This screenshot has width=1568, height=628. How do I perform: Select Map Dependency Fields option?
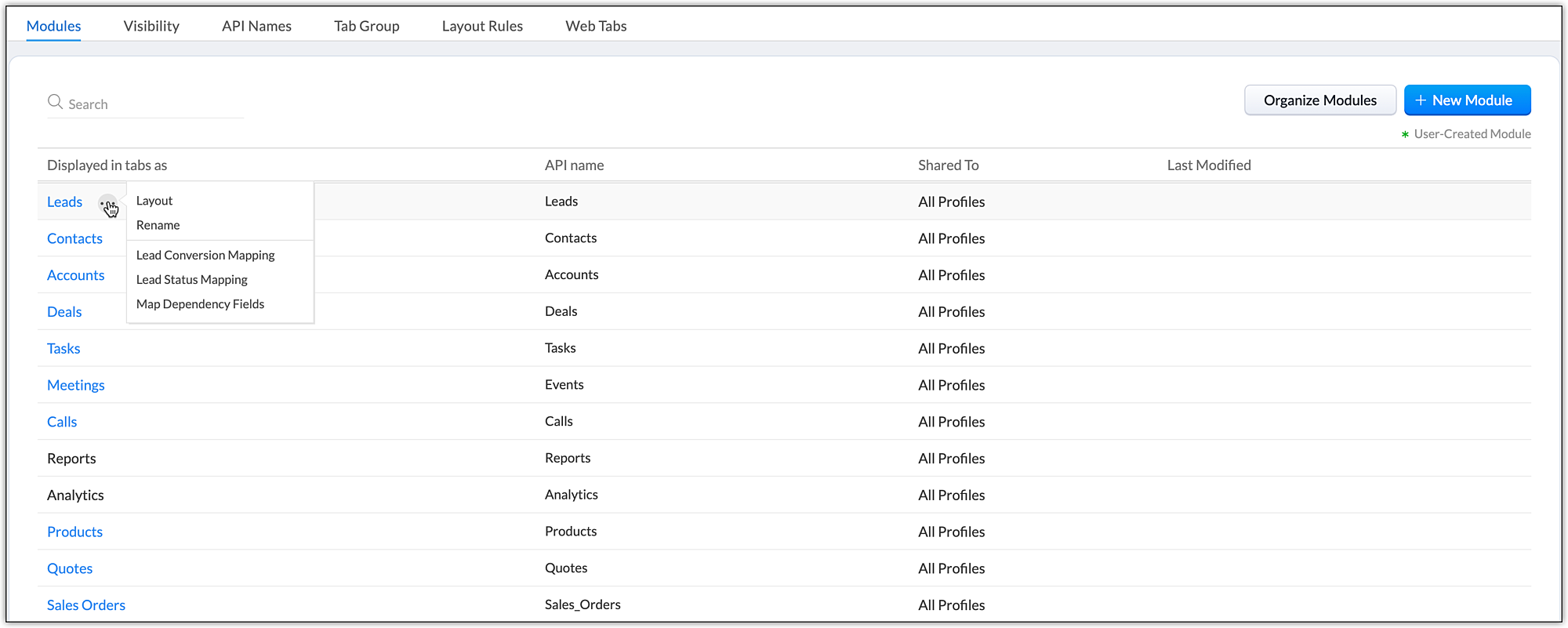tap(201, 303)
